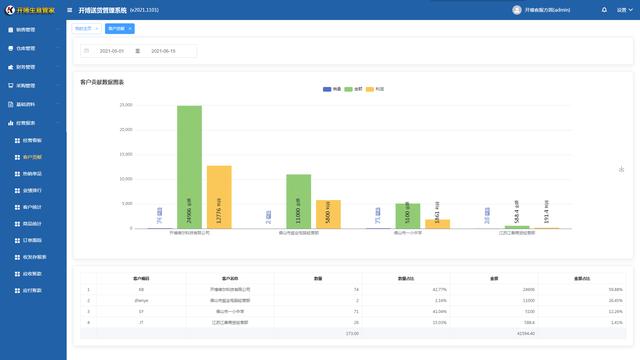The image size is (640, 360).
Task: Set start date 2021-06-01 field
Action: [111, 51]
